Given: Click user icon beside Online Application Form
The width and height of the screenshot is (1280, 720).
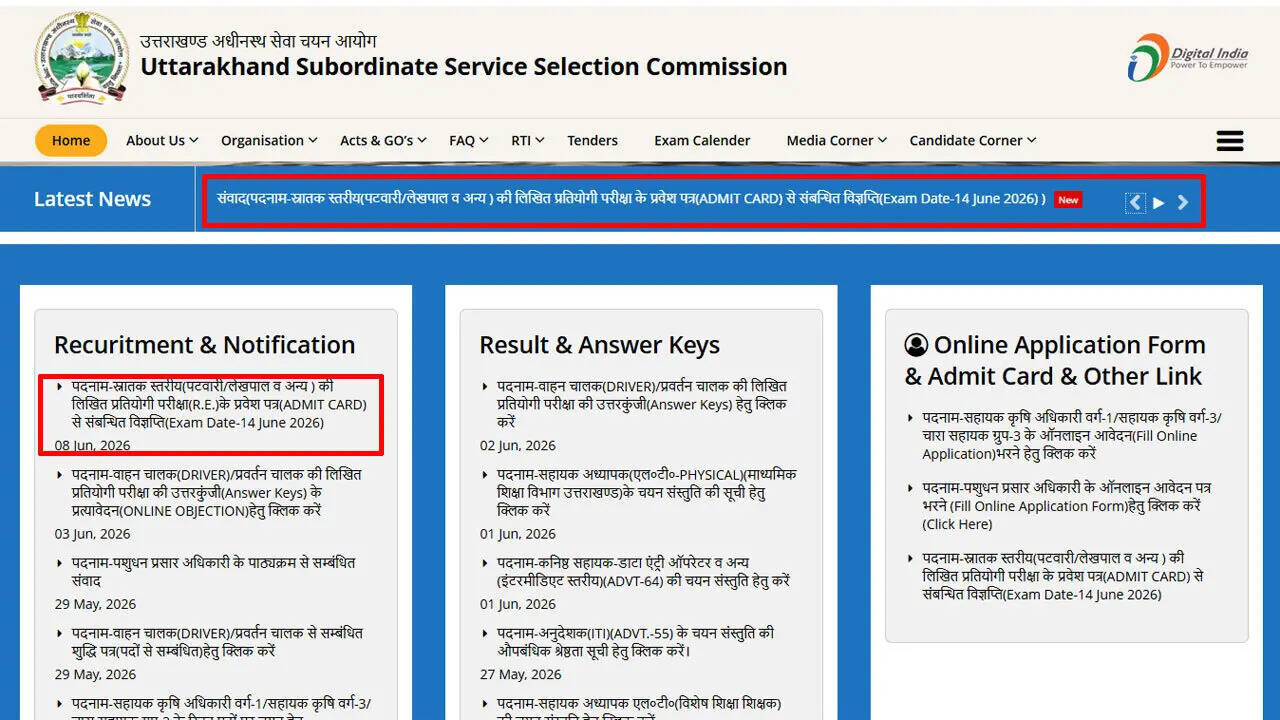Looking at the screenshot, I should point(916,345).
